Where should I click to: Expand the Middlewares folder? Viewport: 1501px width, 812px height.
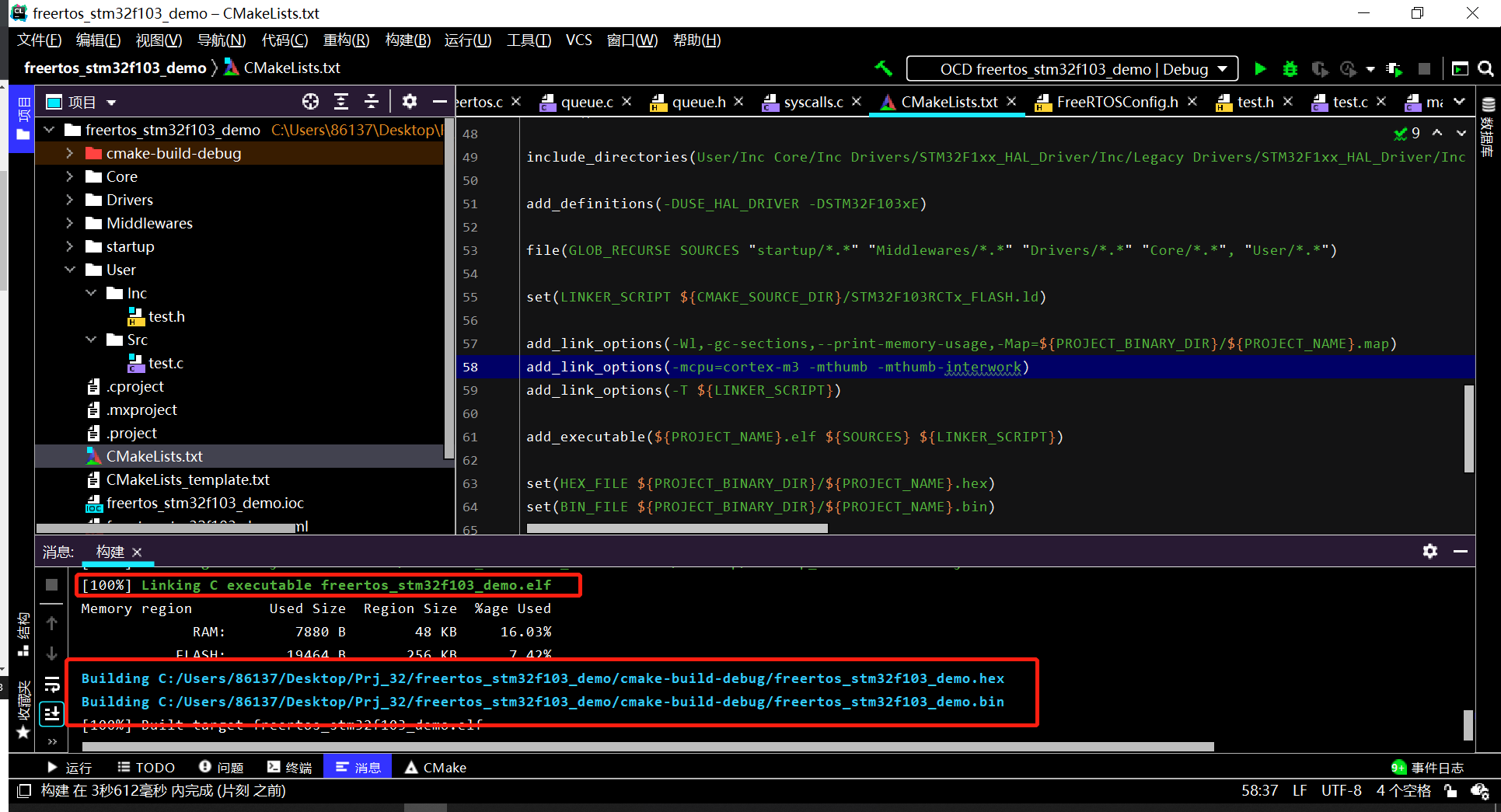click(x=69, y=224)
